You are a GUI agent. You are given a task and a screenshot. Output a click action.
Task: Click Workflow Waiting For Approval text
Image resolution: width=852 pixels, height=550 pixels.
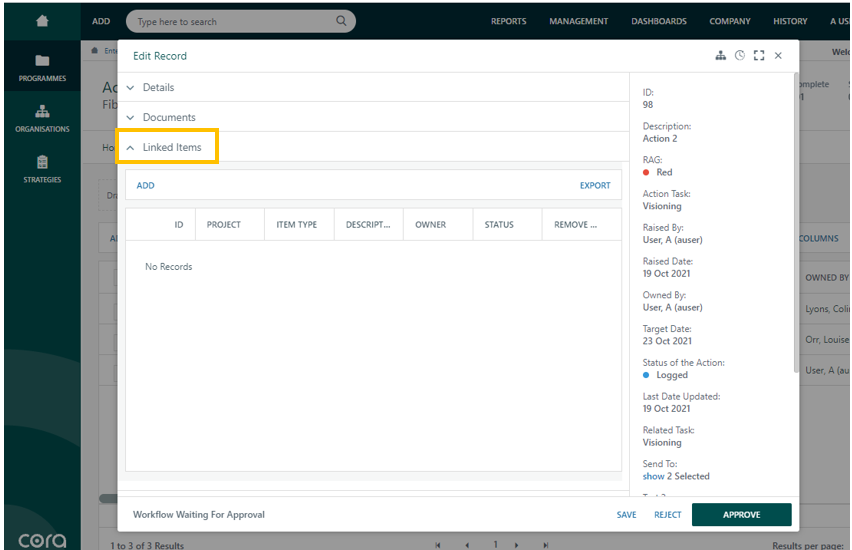point(199,515)
